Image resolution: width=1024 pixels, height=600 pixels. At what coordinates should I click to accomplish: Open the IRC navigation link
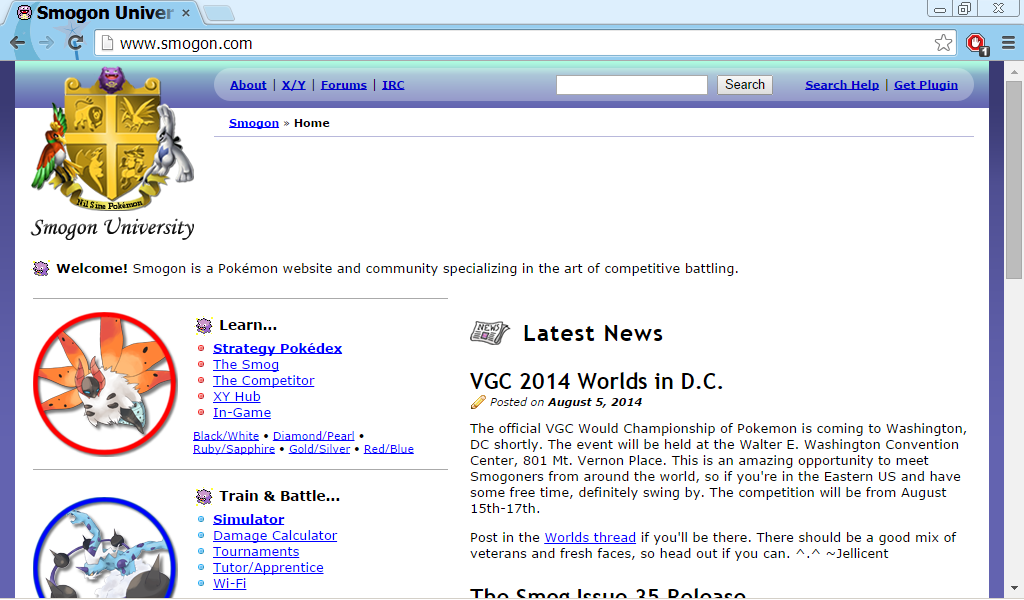click(x=393, y=85)
